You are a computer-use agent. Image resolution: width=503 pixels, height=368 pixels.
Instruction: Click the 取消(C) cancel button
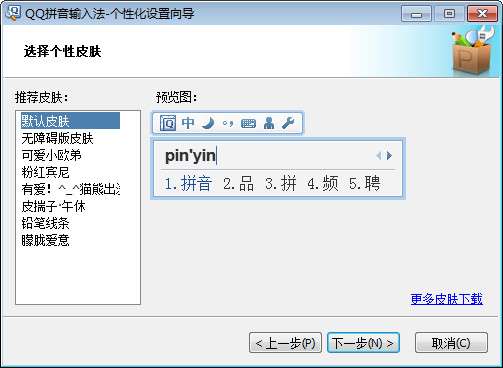pyautogui.click(x=451, y=343)
